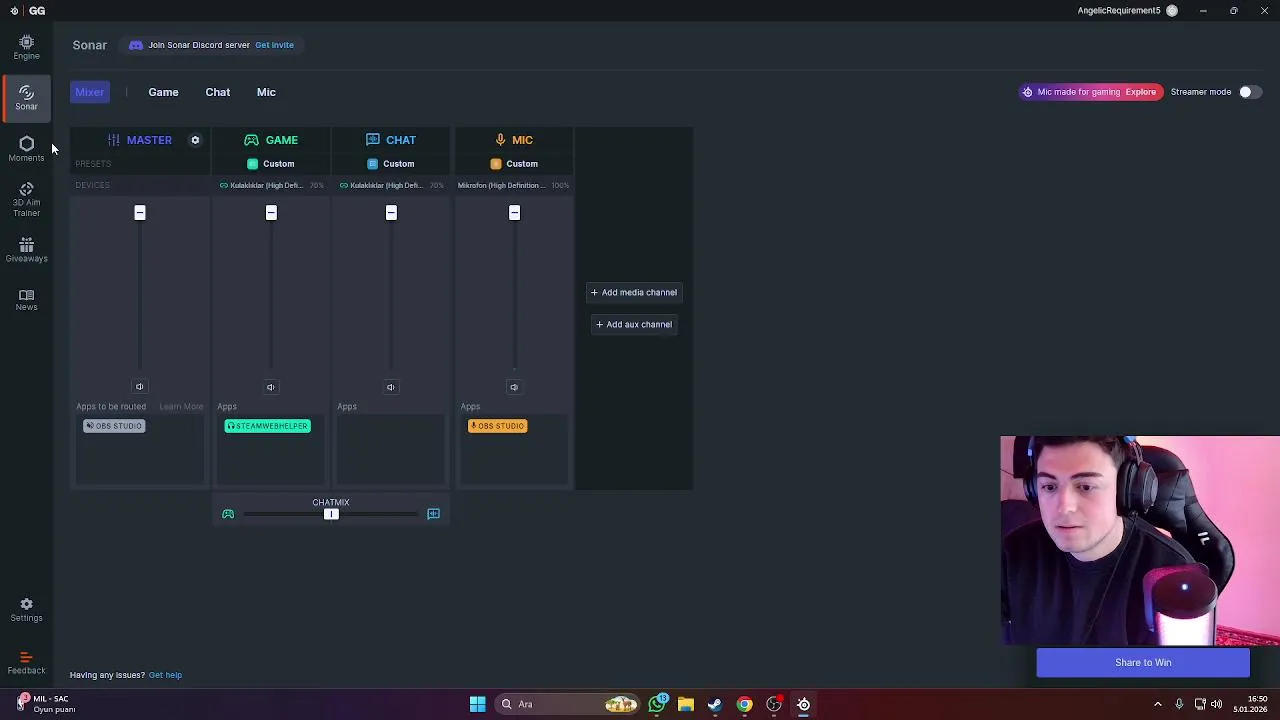Click the Chat channel header icon

[x=373, y=140]
